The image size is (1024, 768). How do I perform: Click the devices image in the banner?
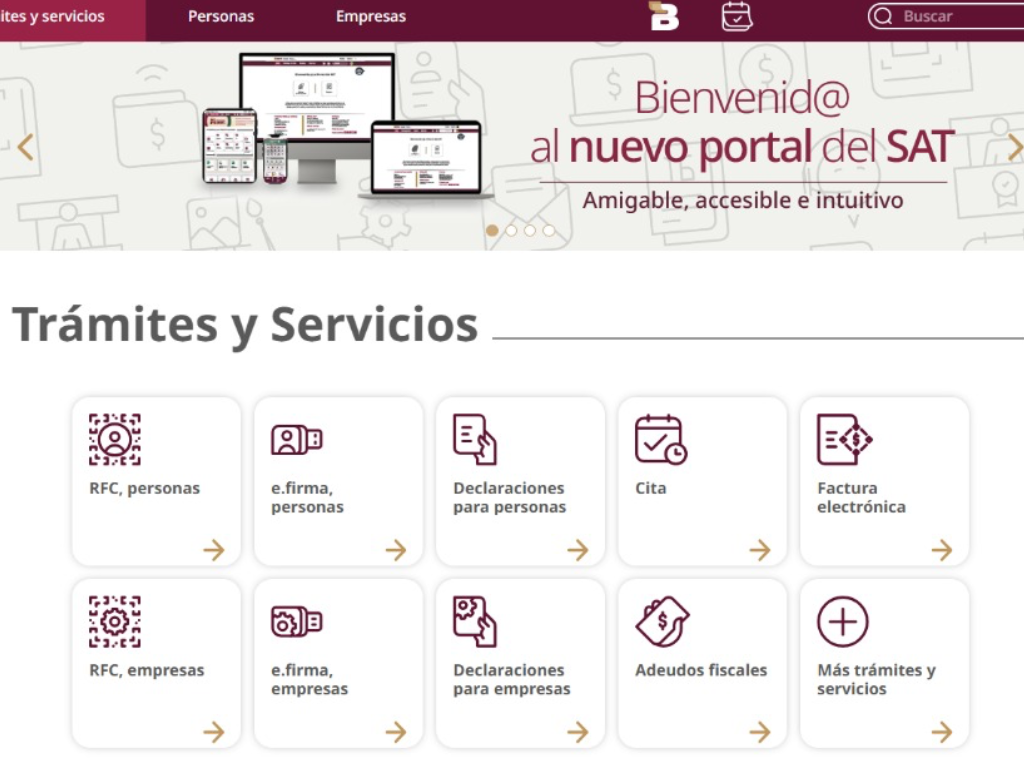[x=347, y=126]
